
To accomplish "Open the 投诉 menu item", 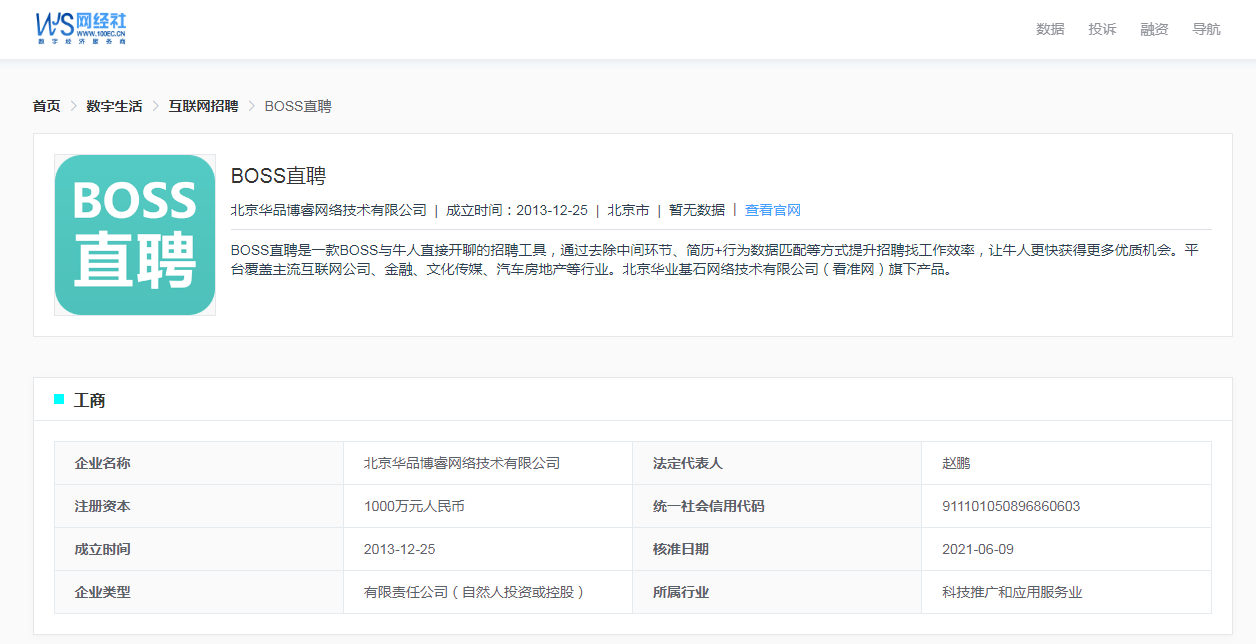I will pyautogui.click(x=1101, y=29).
